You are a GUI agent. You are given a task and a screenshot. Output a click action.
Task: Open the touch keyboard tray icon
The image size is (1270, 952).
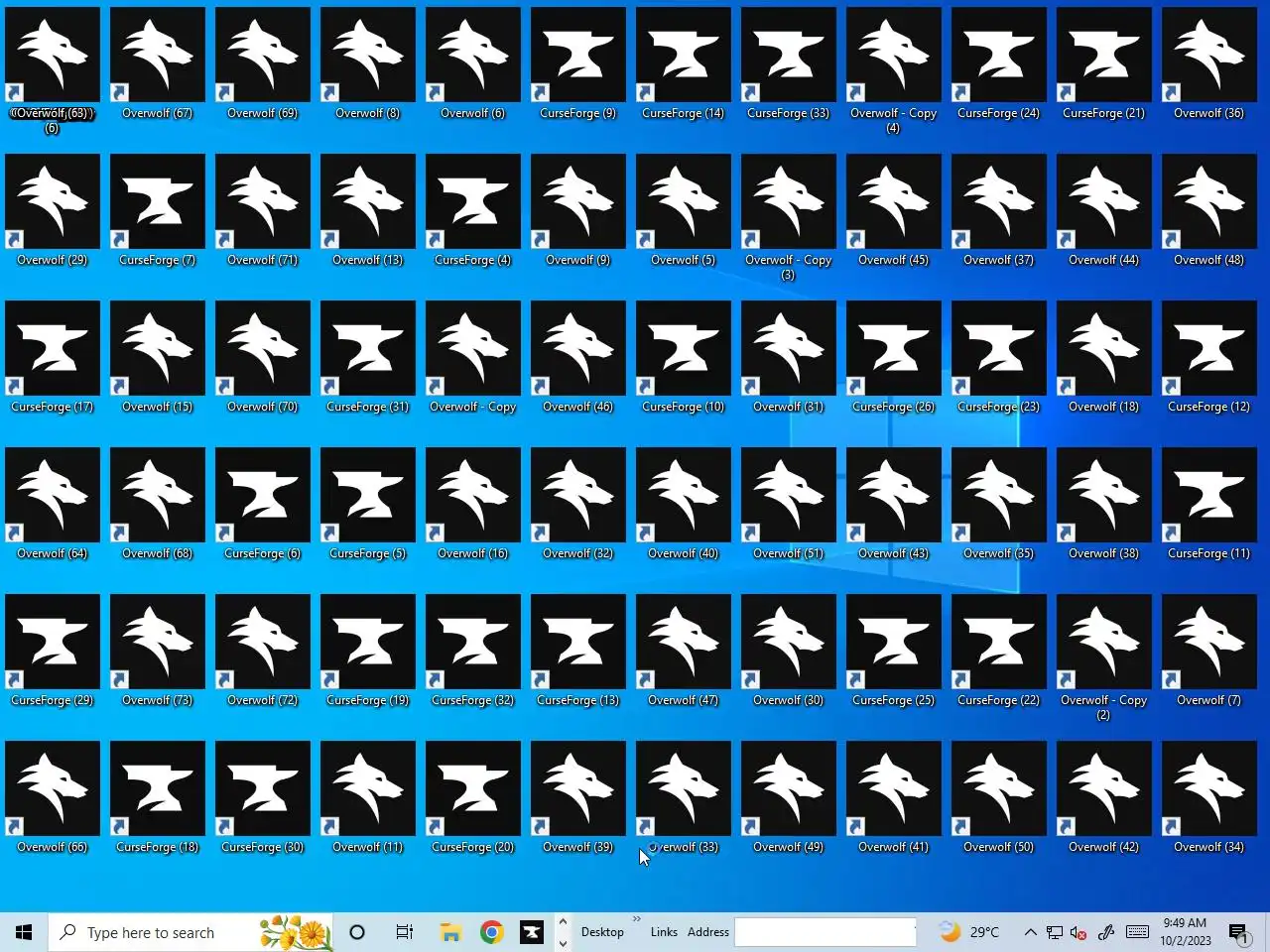[1138, 932]
